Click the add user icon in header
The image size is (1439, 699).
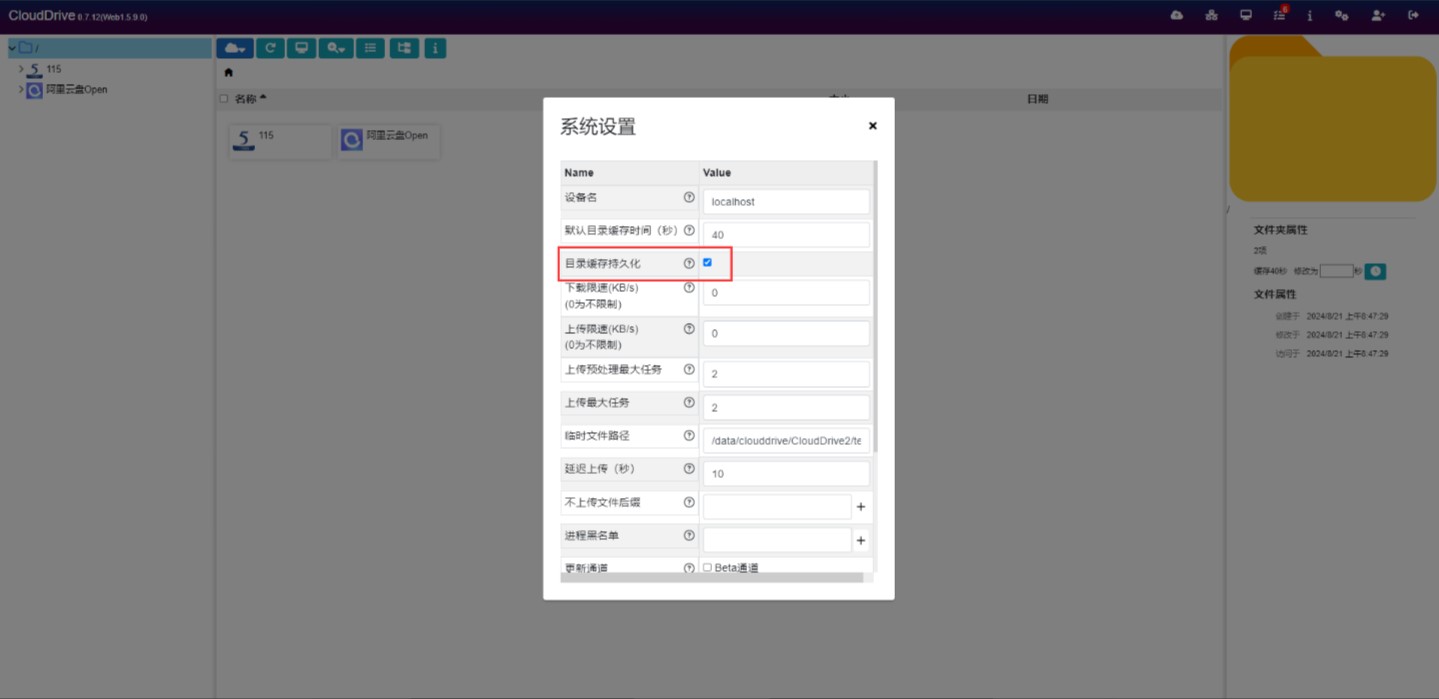point(1378,15)
